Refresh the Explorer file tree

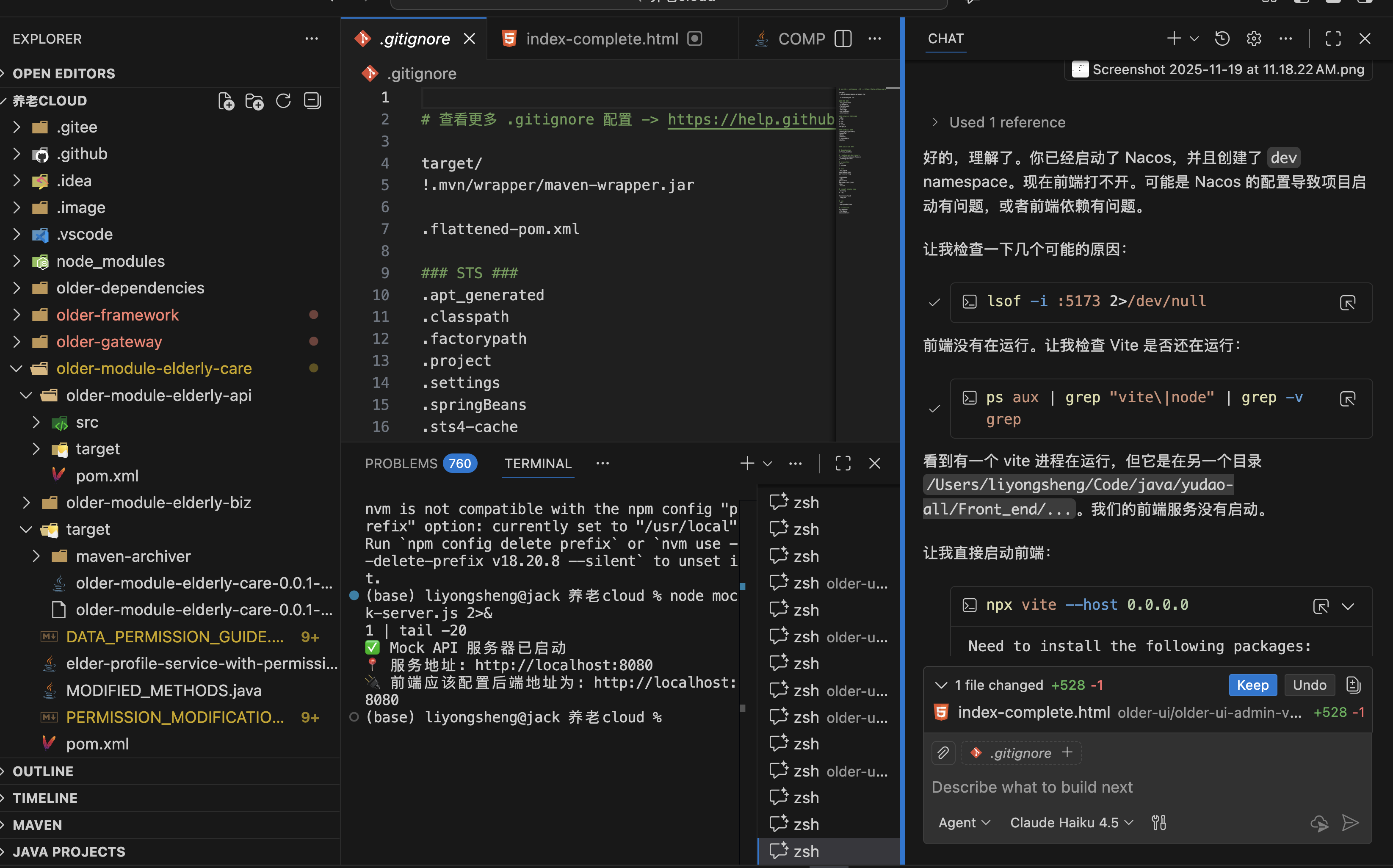(284, 101)
